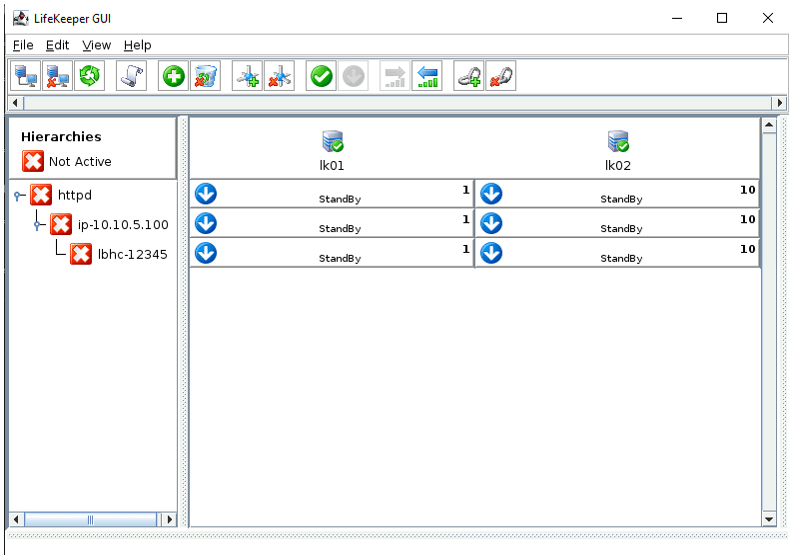Click the hierarchy panel horizontal scrollbar thumb

(x=91, y=519)
